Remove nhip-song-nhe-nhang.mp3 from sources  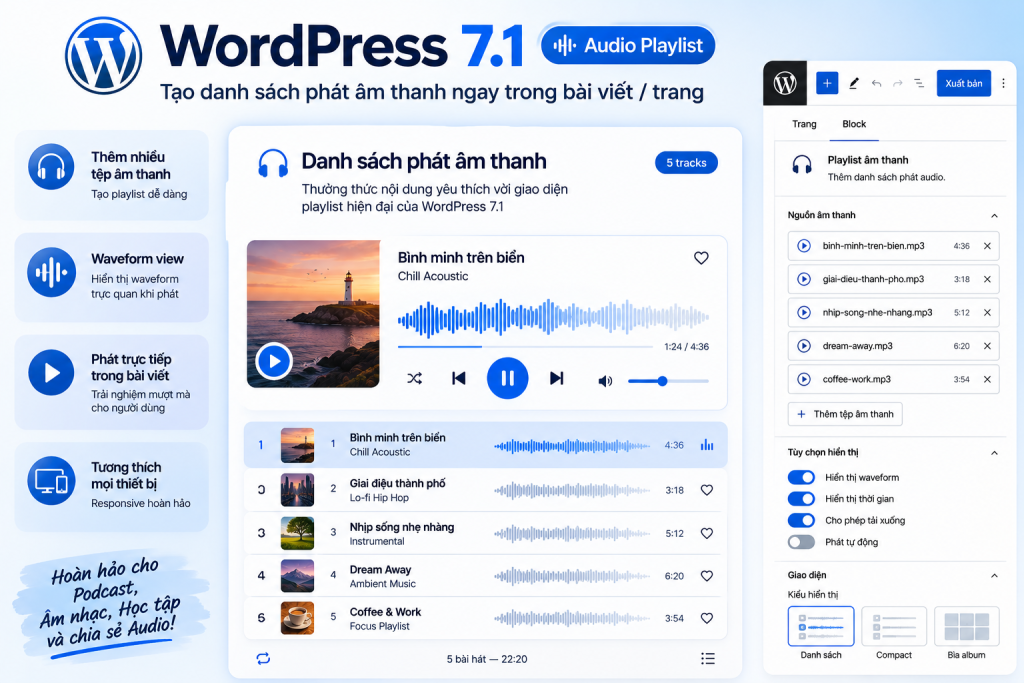pyautogui.click(x=987, y=313)
